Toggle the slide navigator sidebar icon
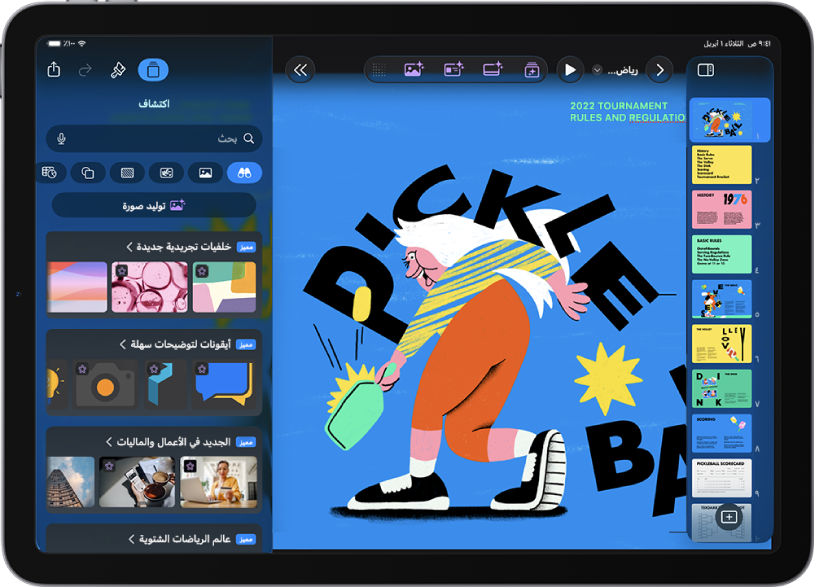 [706, 70]
